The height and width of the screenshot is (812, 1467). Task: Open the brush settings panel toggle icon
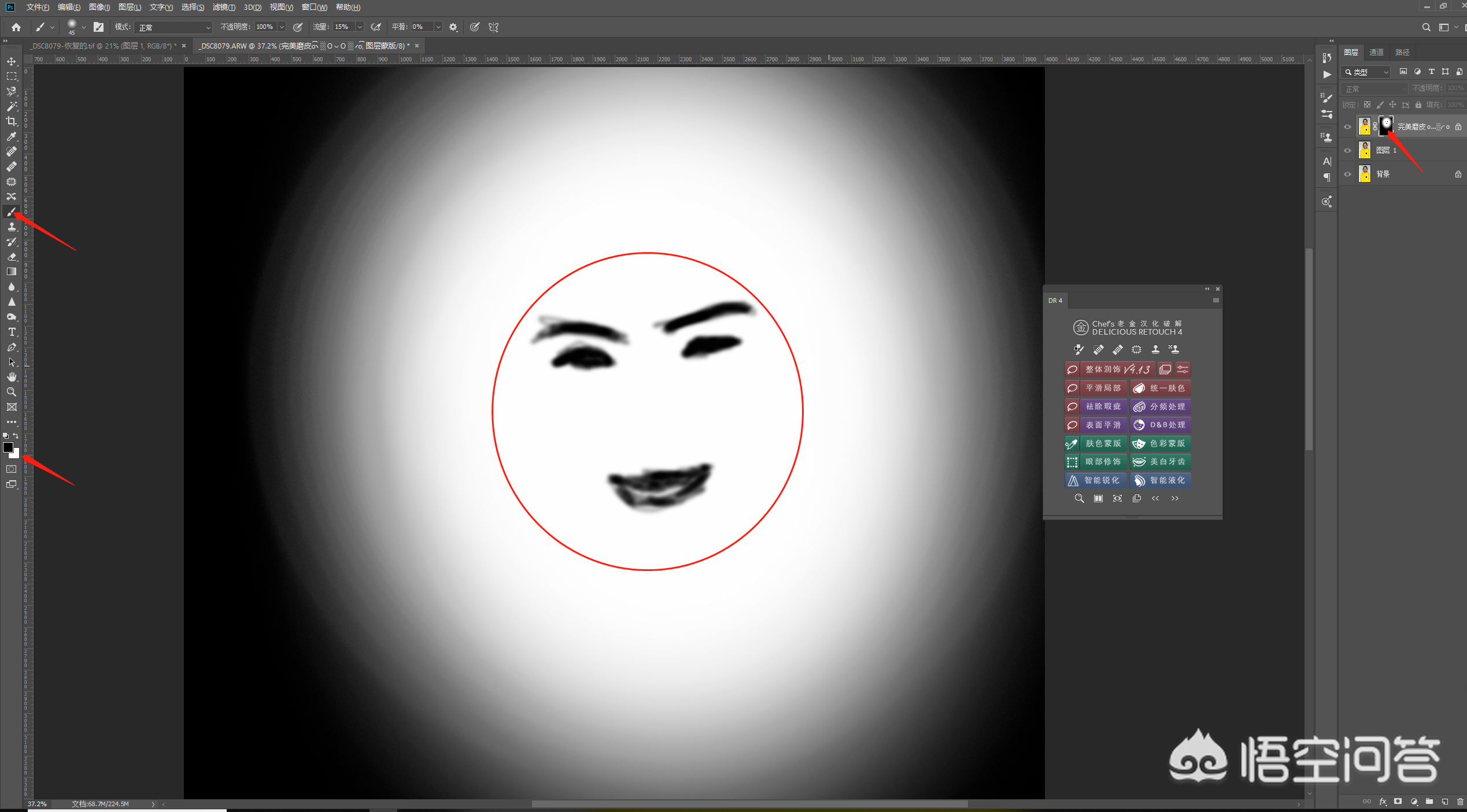(x=99, y=27)
